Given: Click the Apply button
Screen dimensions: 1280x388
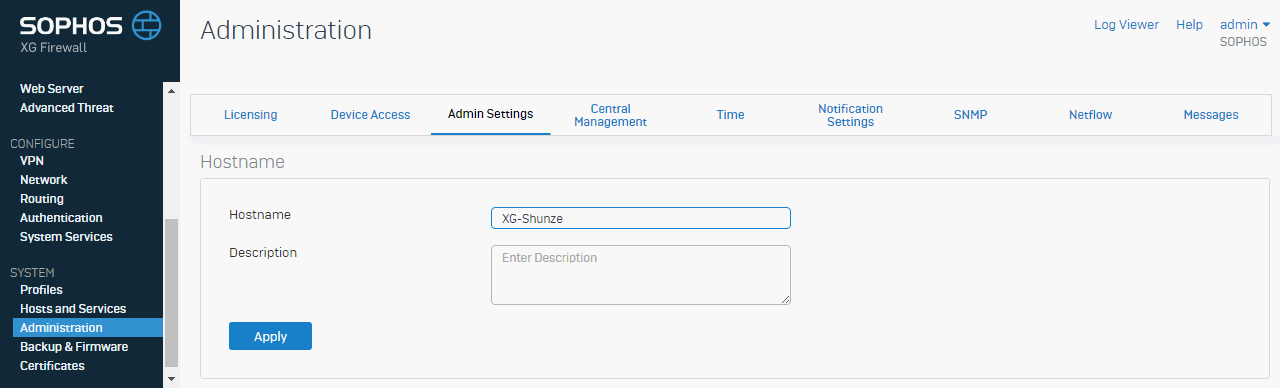Looking at the screenshot, I should [270, 336].
